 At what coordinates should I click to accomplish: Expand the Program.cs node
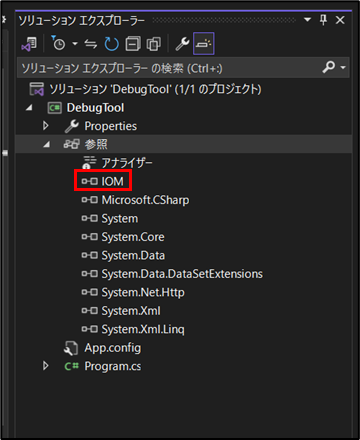coord(46,366)
